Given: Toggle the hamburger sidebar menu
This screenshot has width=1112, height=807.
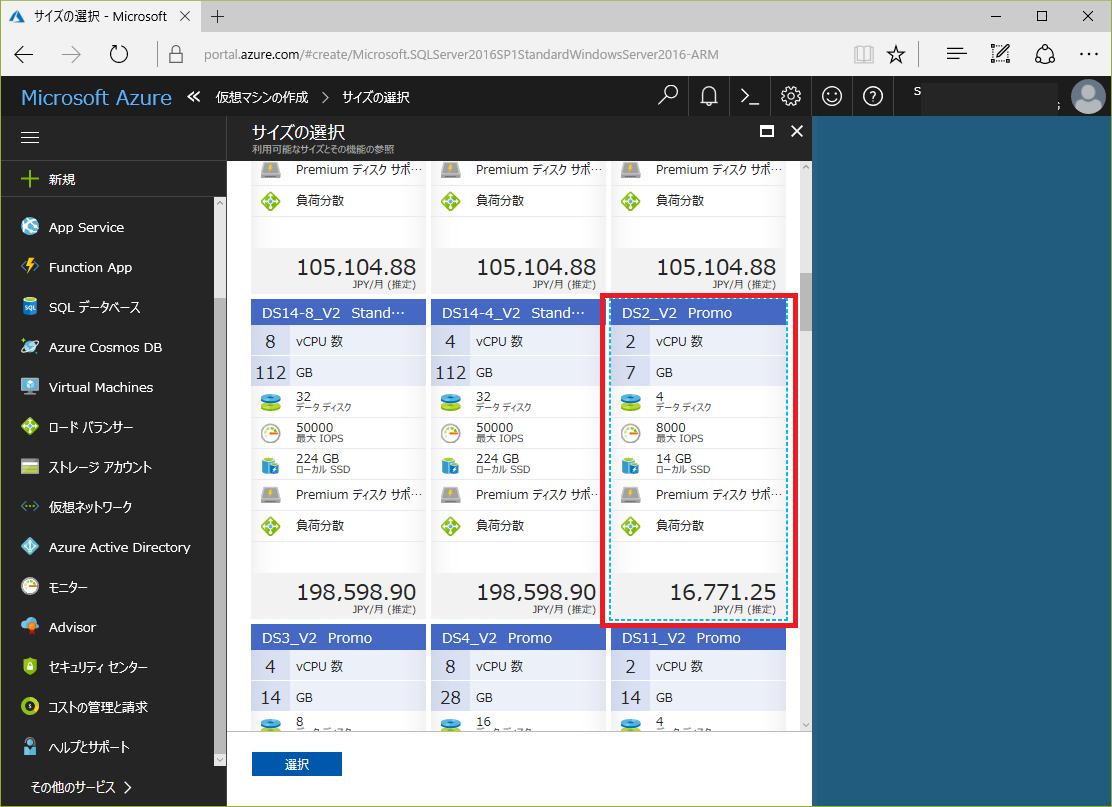Looking at the screenshot, I should click(x=30, y=138).
